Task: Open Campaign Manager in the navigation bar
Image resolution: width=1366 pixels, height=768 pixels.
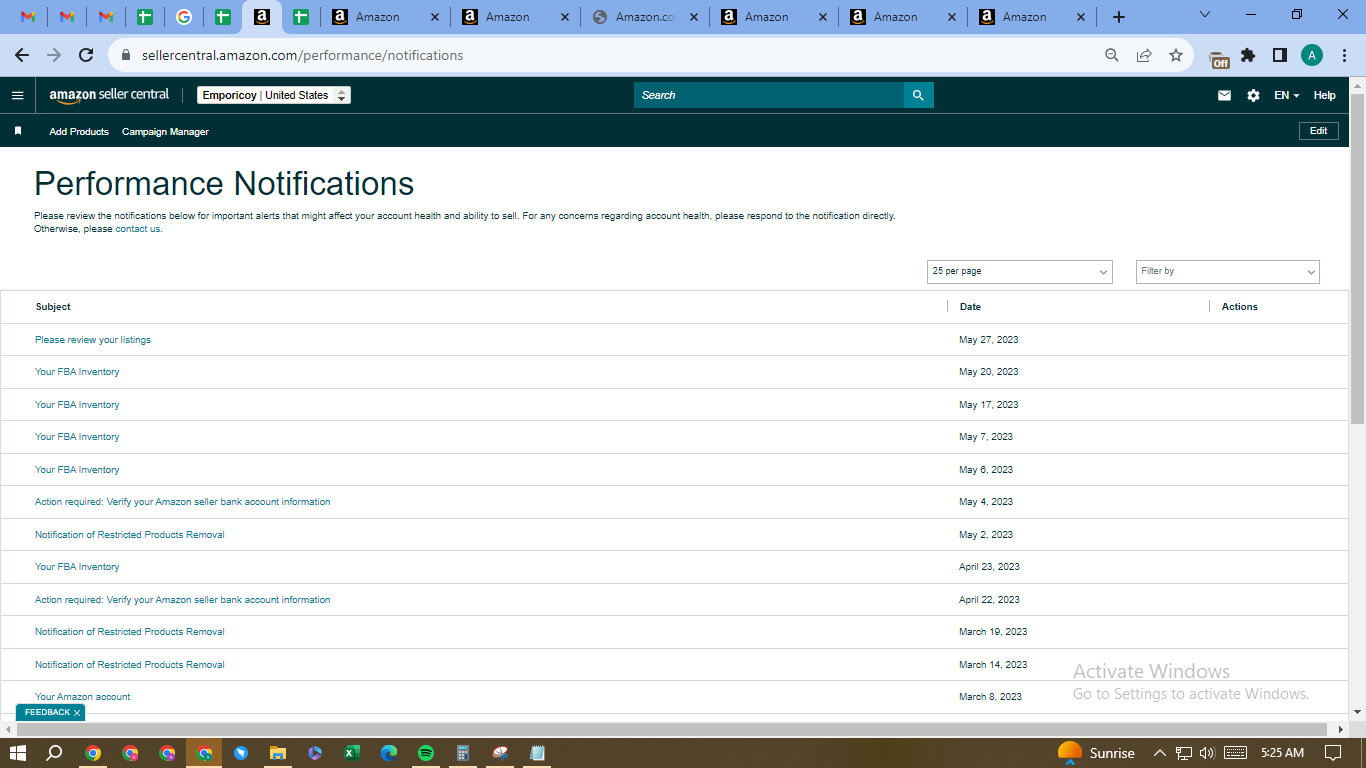Action: tap(165, 132)
